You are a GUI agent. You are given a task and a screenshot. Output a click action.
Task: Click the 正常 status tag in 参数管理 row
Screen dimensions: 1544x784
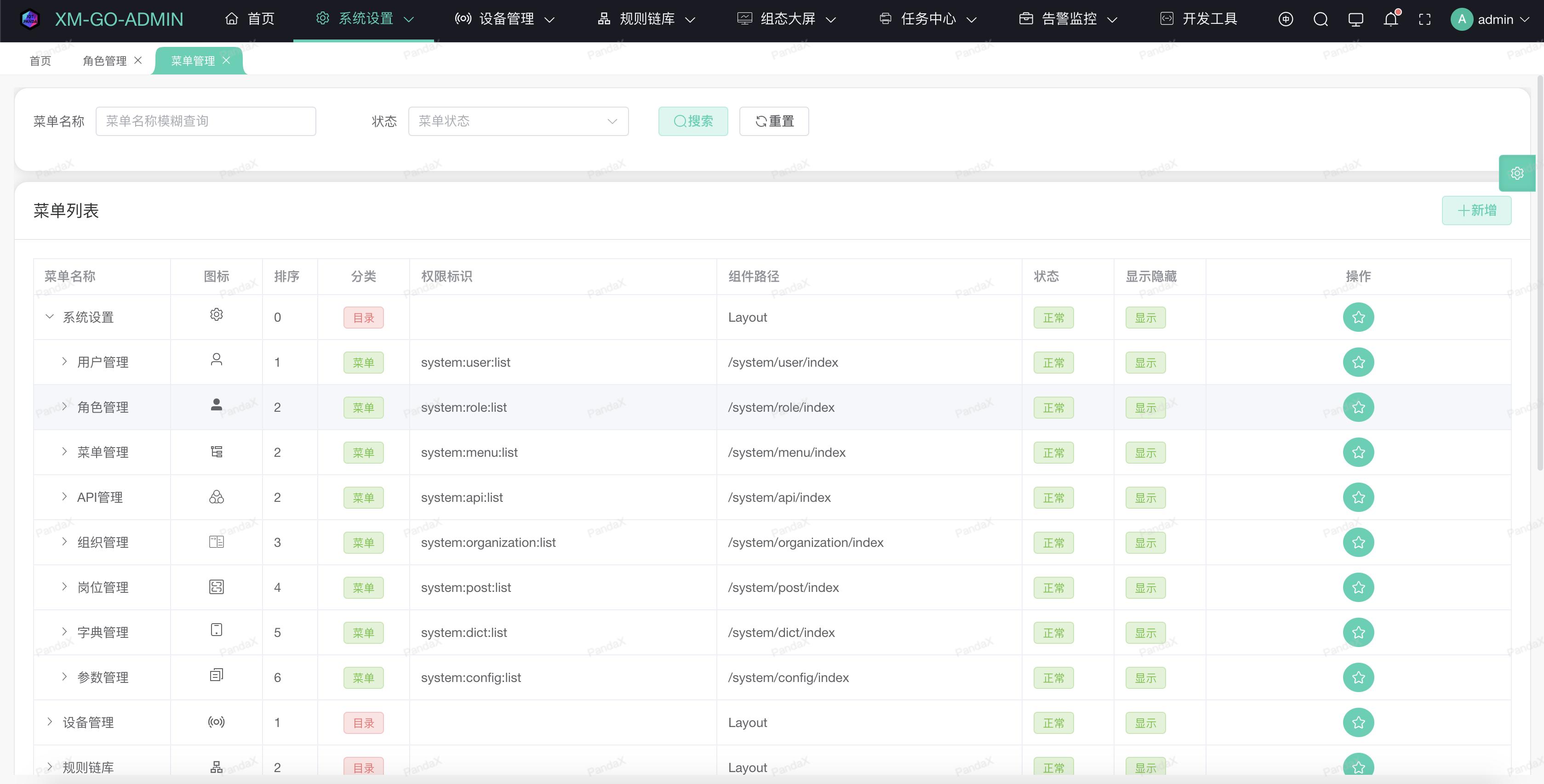tap(1053, 678)
